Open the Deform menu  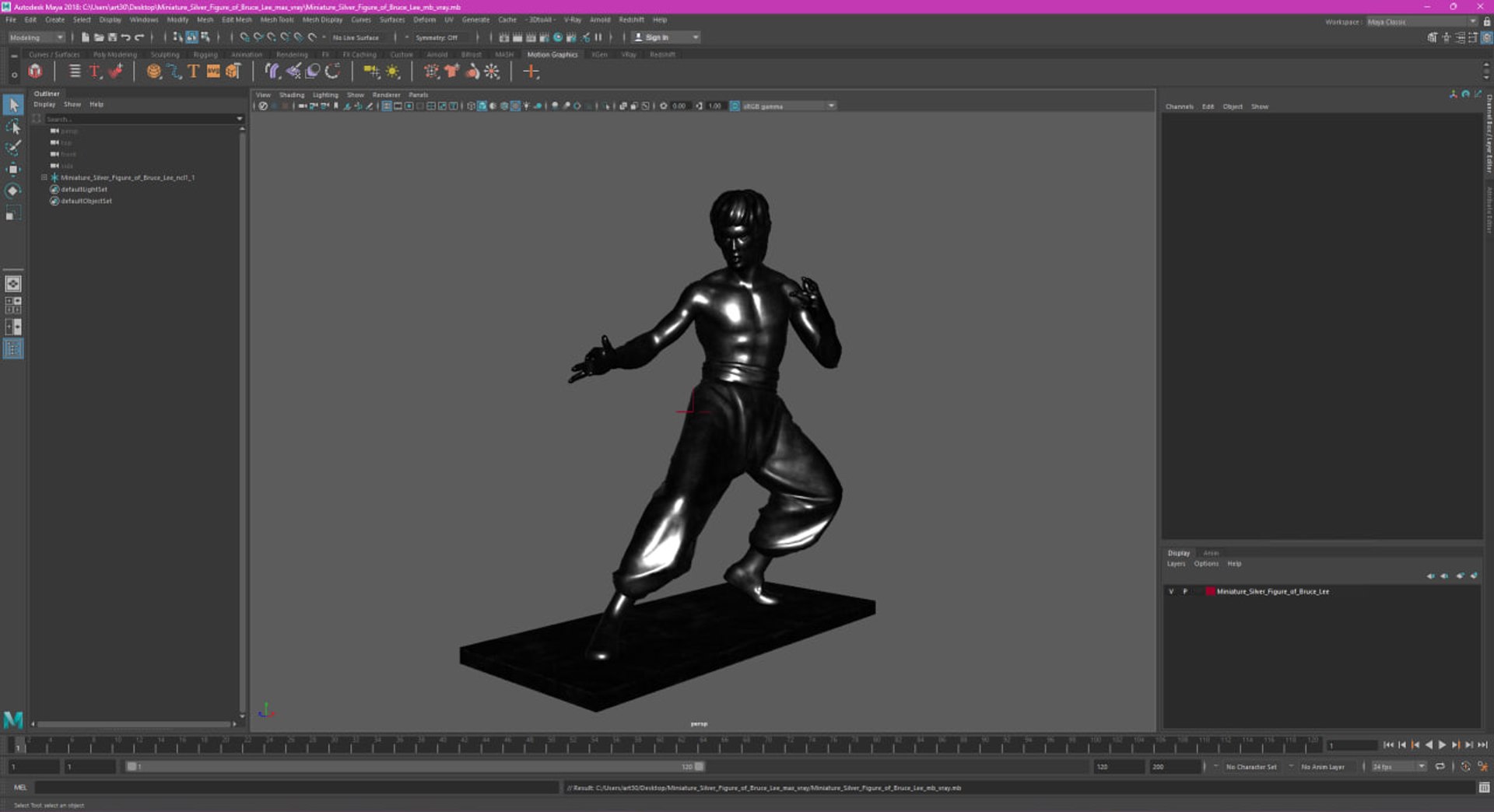424,20
